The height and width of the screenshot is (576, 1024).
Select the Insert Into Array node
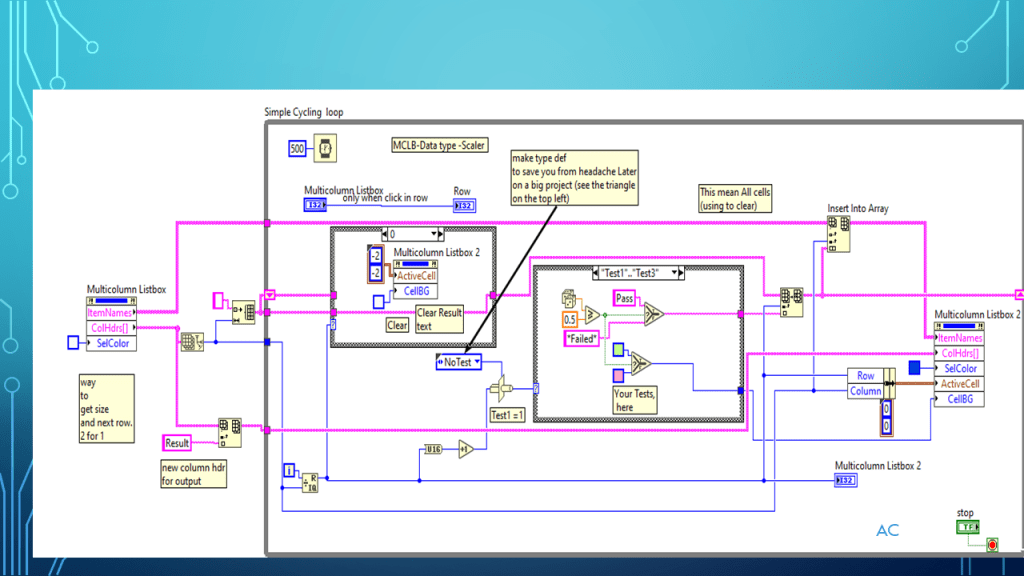pos(838,232)
